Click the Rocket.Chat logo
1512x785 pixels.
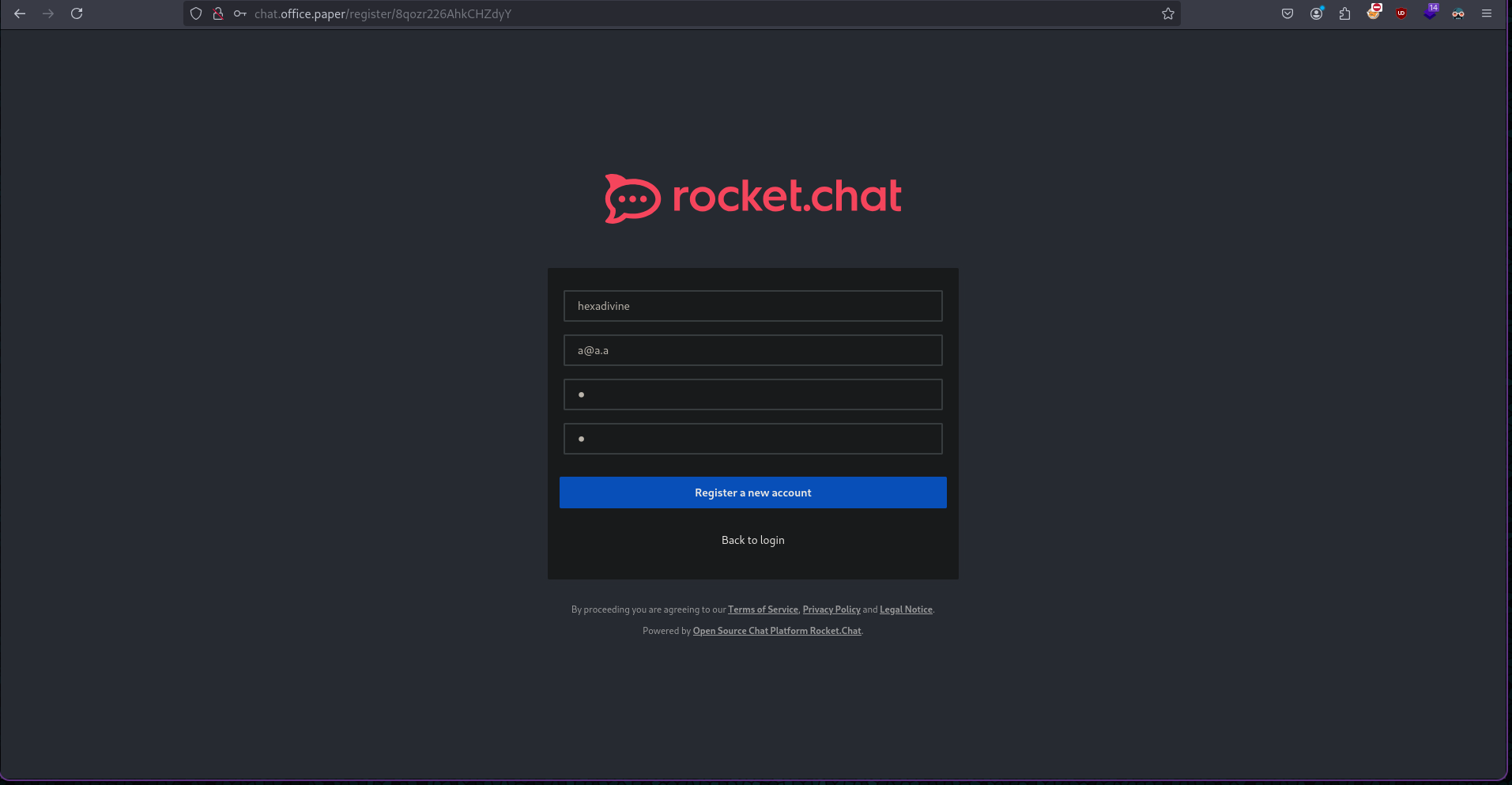pyautogui.click(x=753, y=198)
